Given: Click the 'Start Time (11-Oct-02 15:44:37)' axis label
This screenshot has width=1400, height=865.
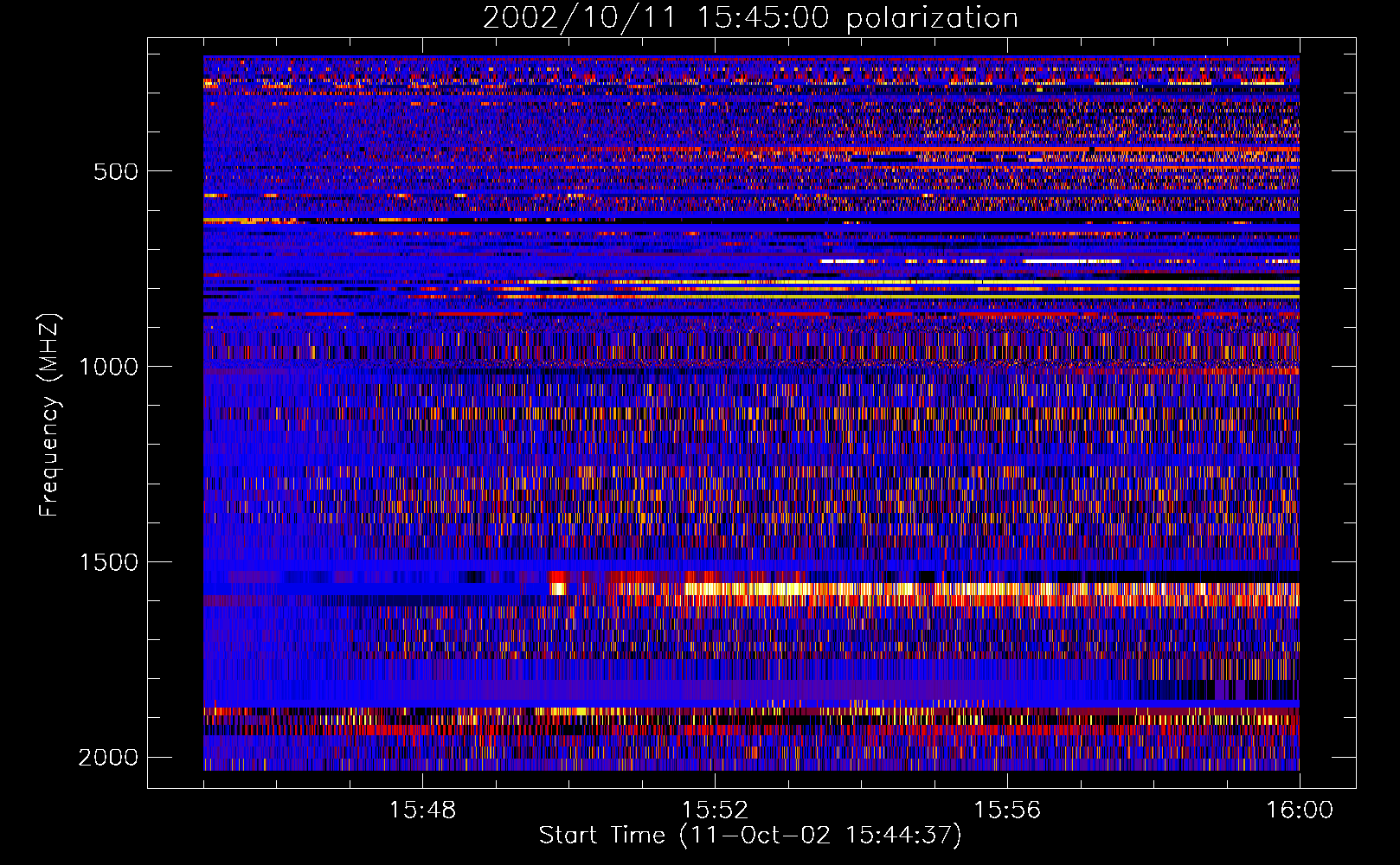Looking at the screenshot, I should point(750,836).
